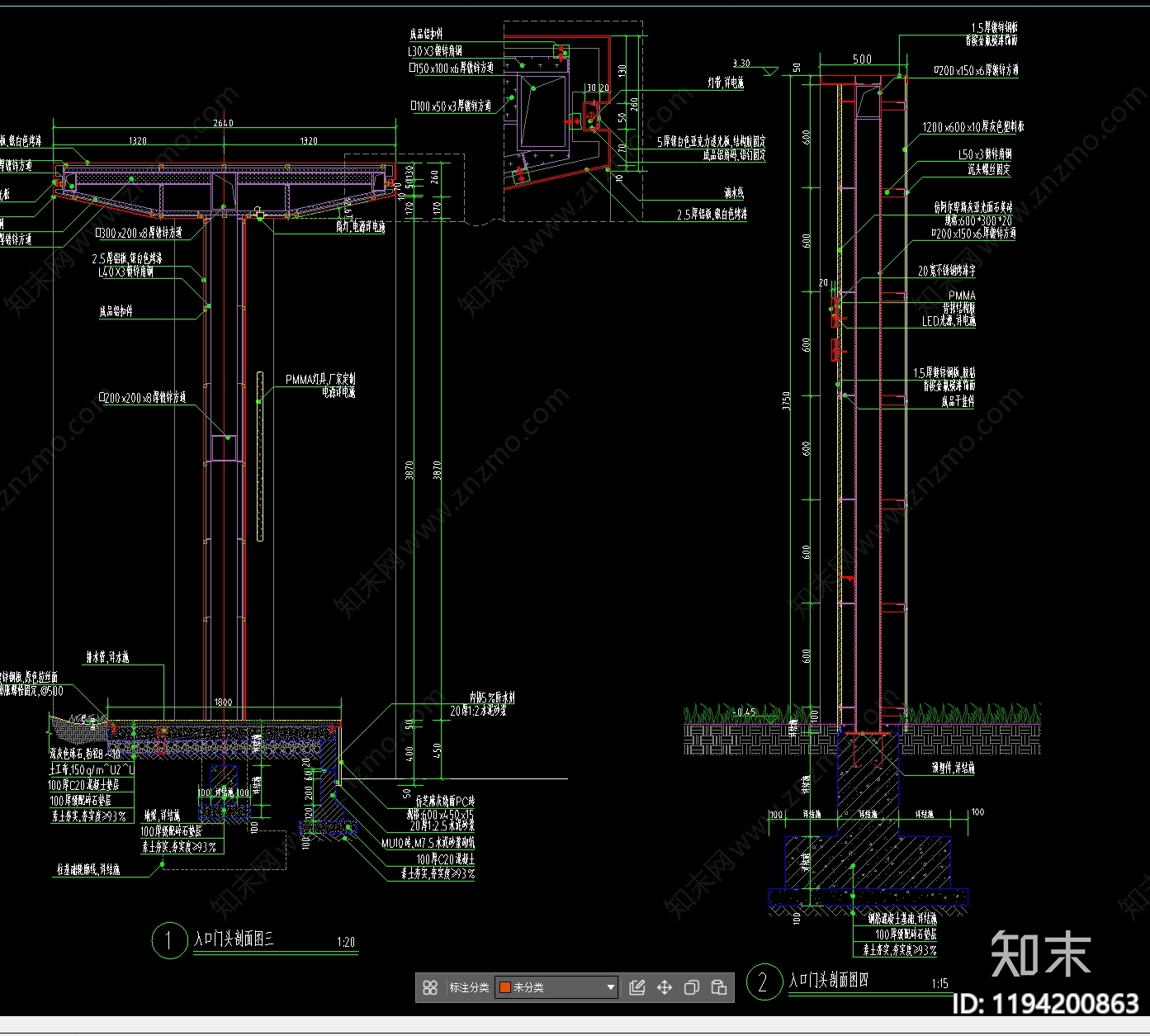
Task: Click the copy overlapping squares icon
Action: coord(692,987)
